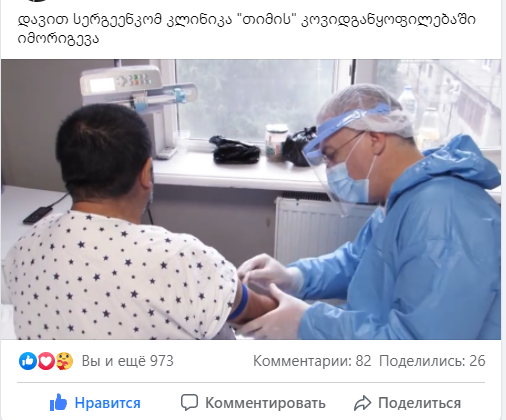Toggle the Нравится like label

[x=107, y=403]
